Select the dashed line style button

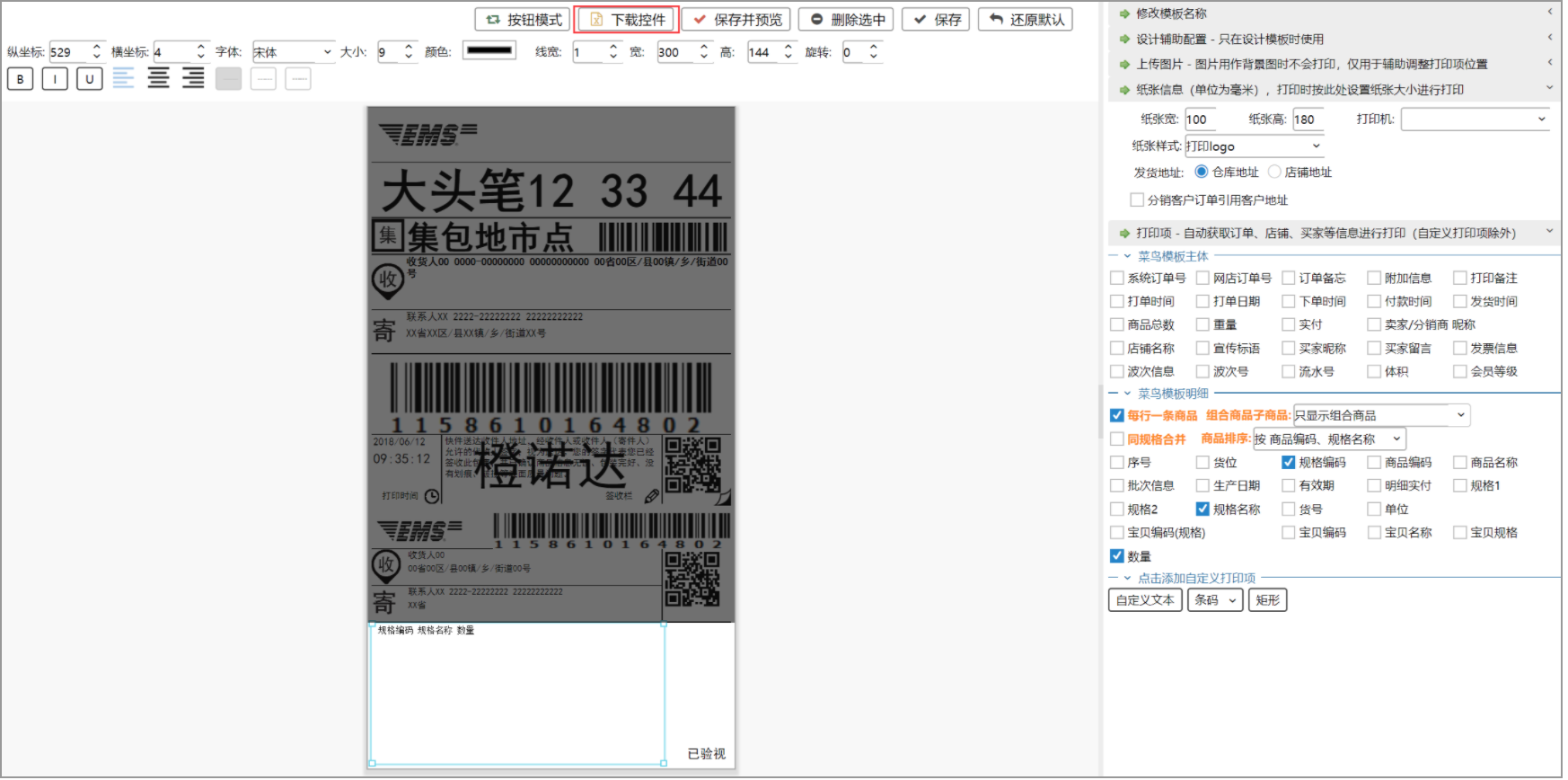[x=263, y=79]
